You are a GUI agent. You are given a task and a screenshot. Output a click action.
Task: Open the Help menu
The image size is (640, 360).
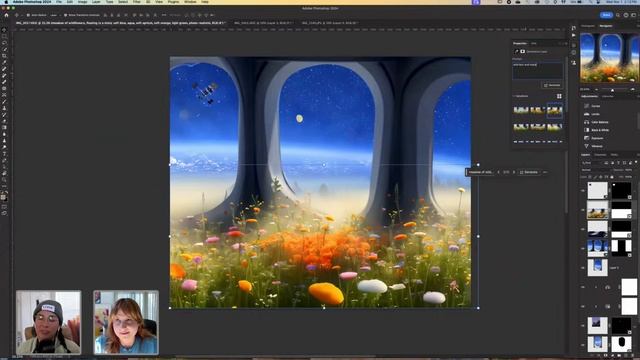205,2
